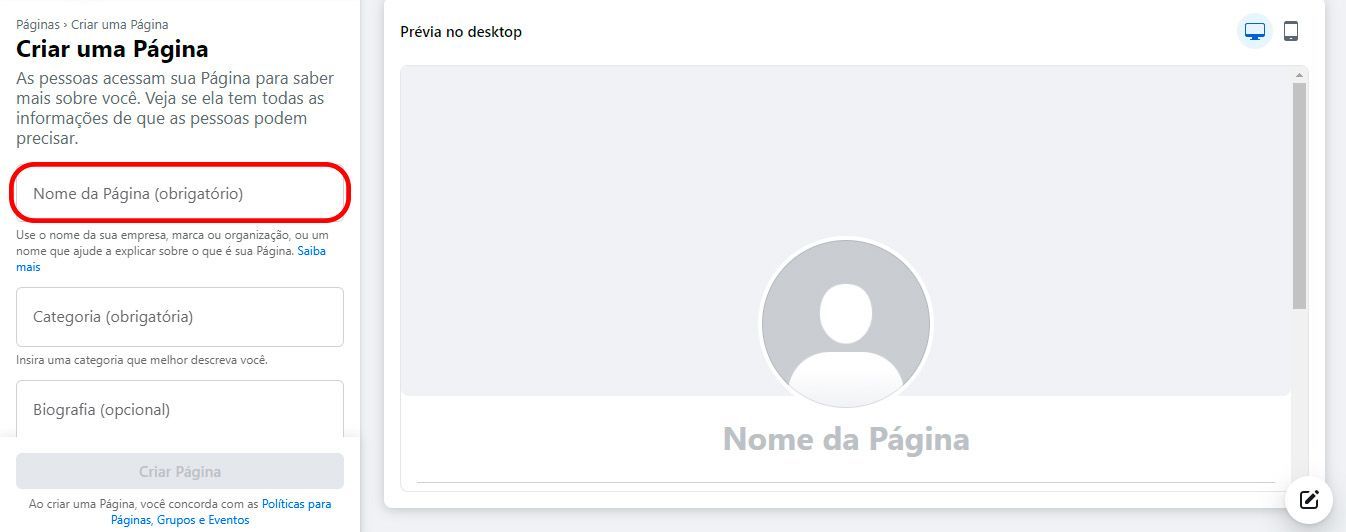The width and height of the screenshot is (1346, 532).
Task: Click the Prévia no desktop heading
Action: [461, 32]
